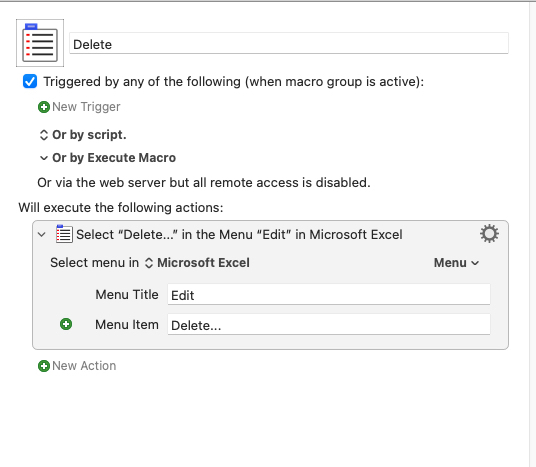The image size is (536, 467).
Task: Open the 'Menu' dropdown on the action
Action: tap(456, 263)
